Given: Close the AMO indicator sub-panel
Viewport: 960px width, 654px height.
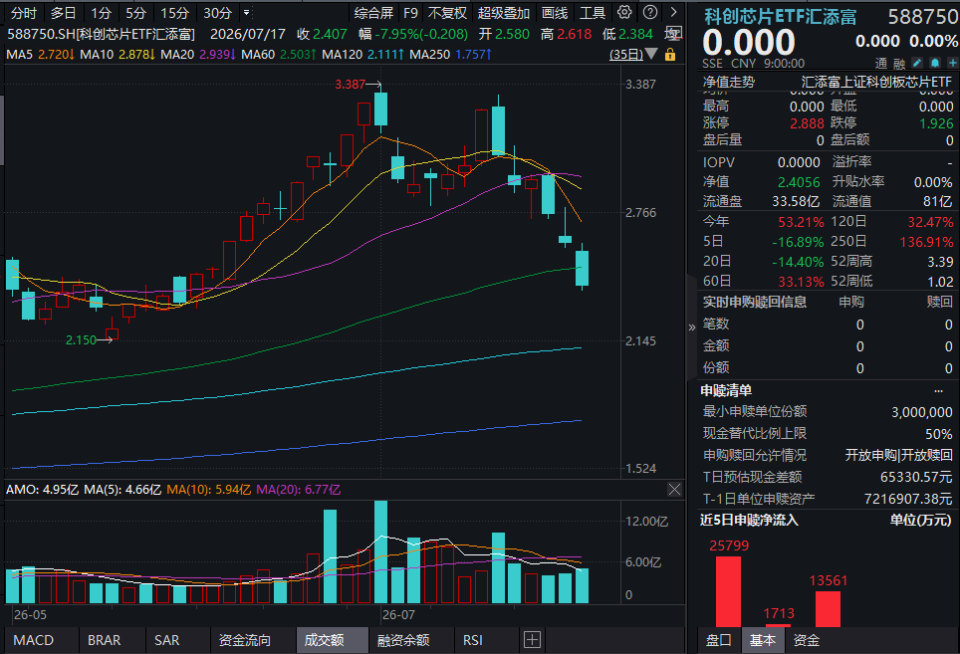Looking at the screenshot, I should pyautogui.click(x=674, y=489).
